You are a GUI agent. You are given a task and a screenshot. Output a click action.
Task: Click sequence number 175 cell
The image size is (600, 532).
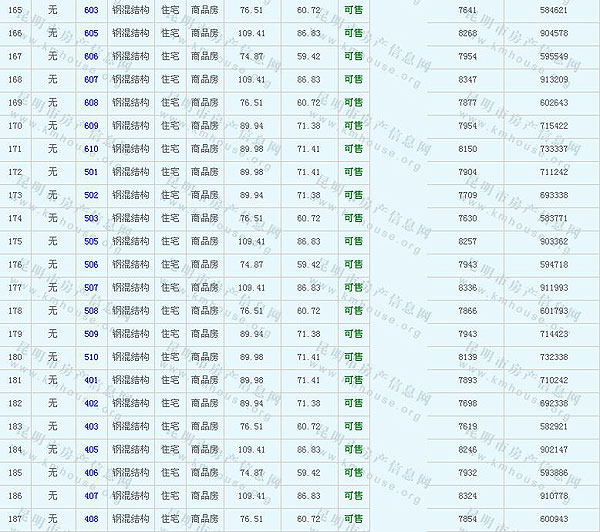pos(15,241)
